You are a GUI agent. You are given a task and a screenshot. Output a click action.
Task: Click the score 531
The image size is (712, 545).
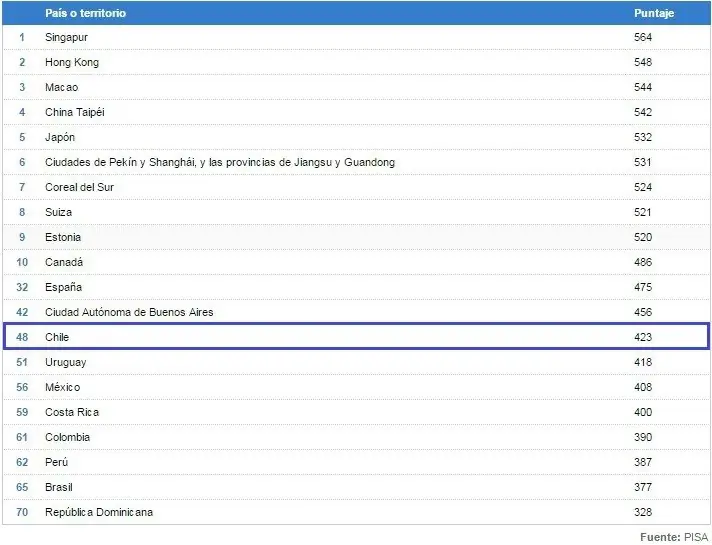(x=643, y=162)
